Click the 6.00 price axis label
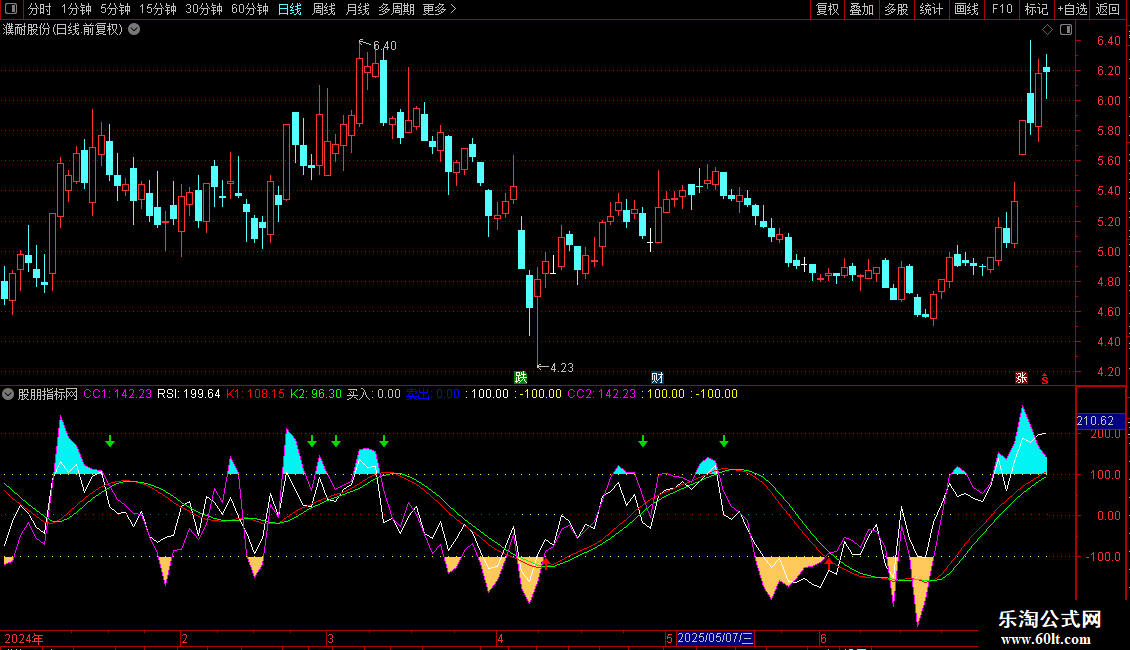 pyautogui.click(x=1108, y=101)
